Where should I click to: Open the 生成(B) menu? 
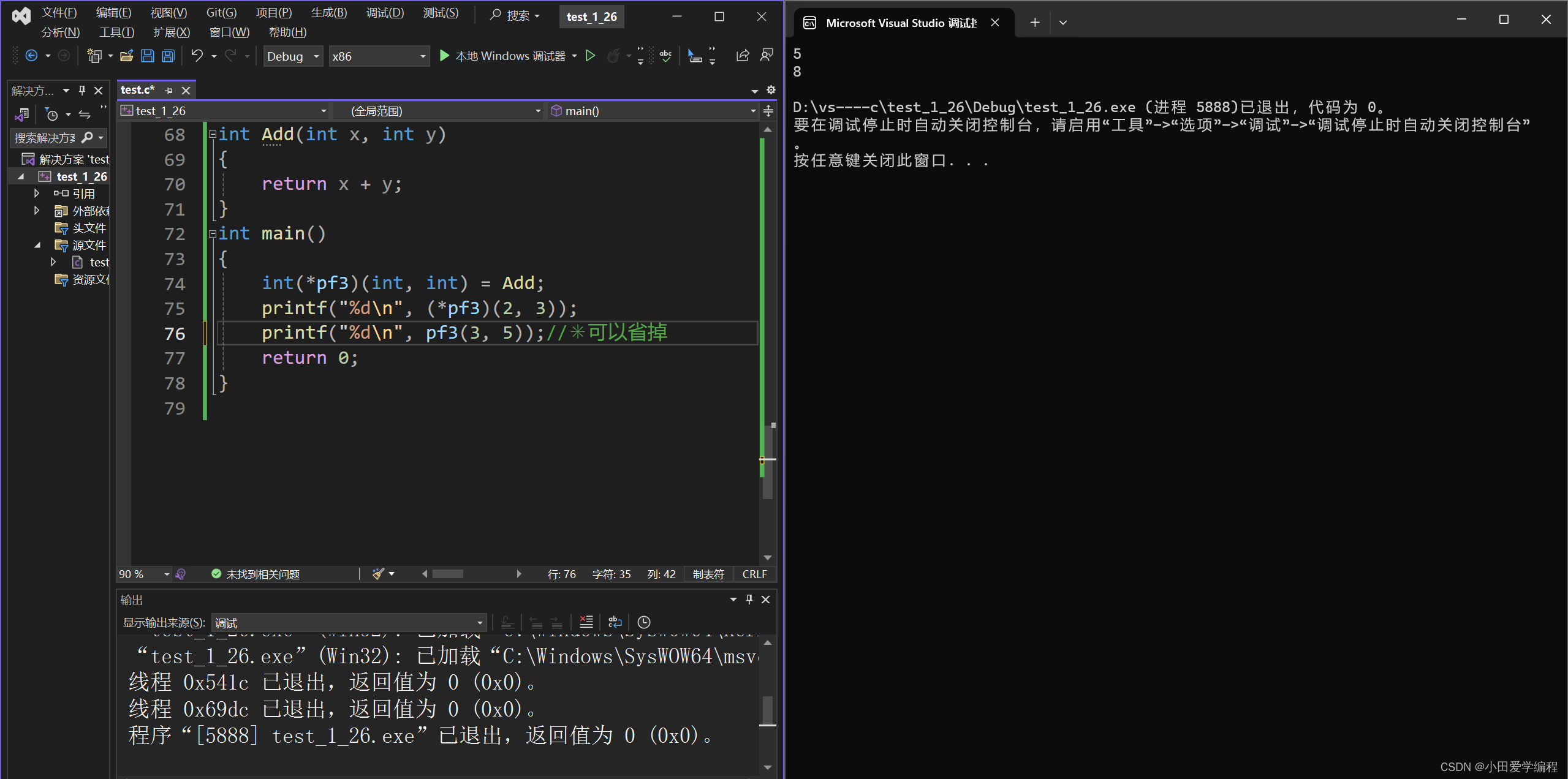tap(328, 13)
